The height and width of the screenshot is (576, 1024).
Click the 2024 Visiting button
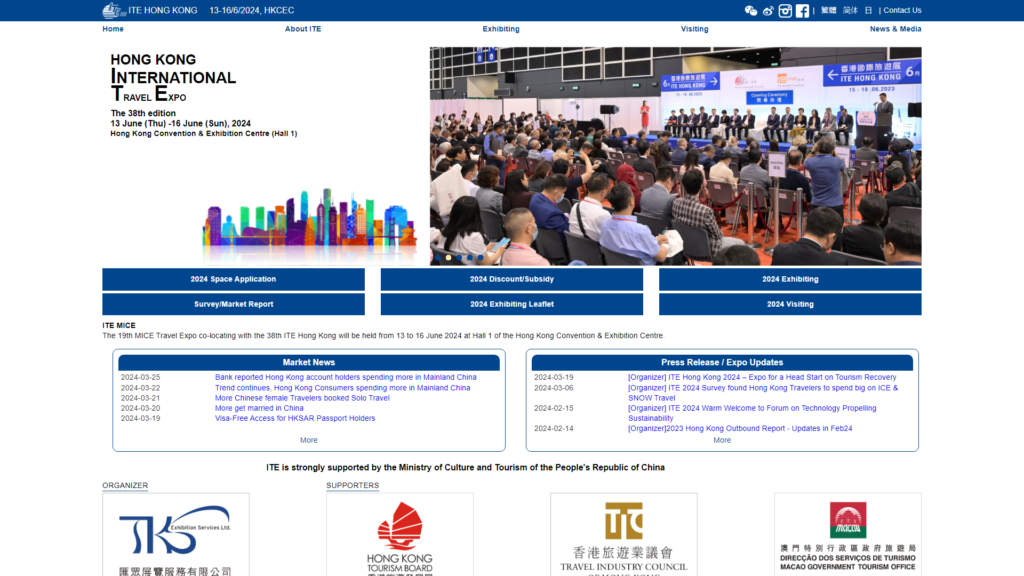tap(790, 304)
